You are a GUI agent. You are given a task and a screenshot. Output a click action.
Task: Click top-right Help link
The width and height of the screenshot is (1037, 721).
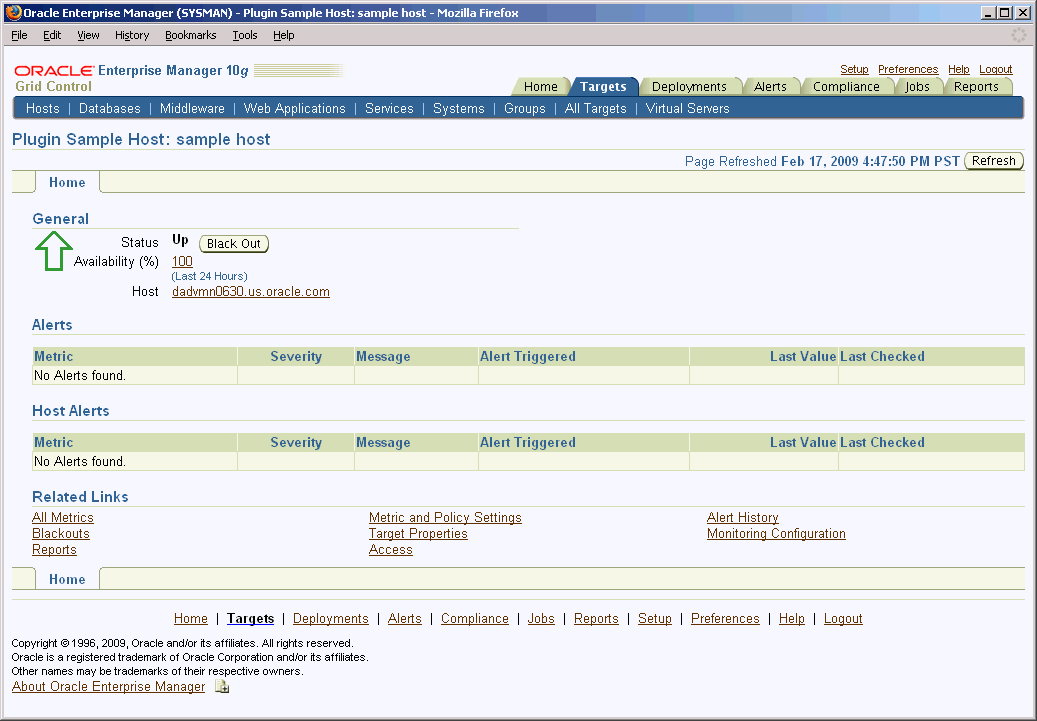[x=958, y=69]
